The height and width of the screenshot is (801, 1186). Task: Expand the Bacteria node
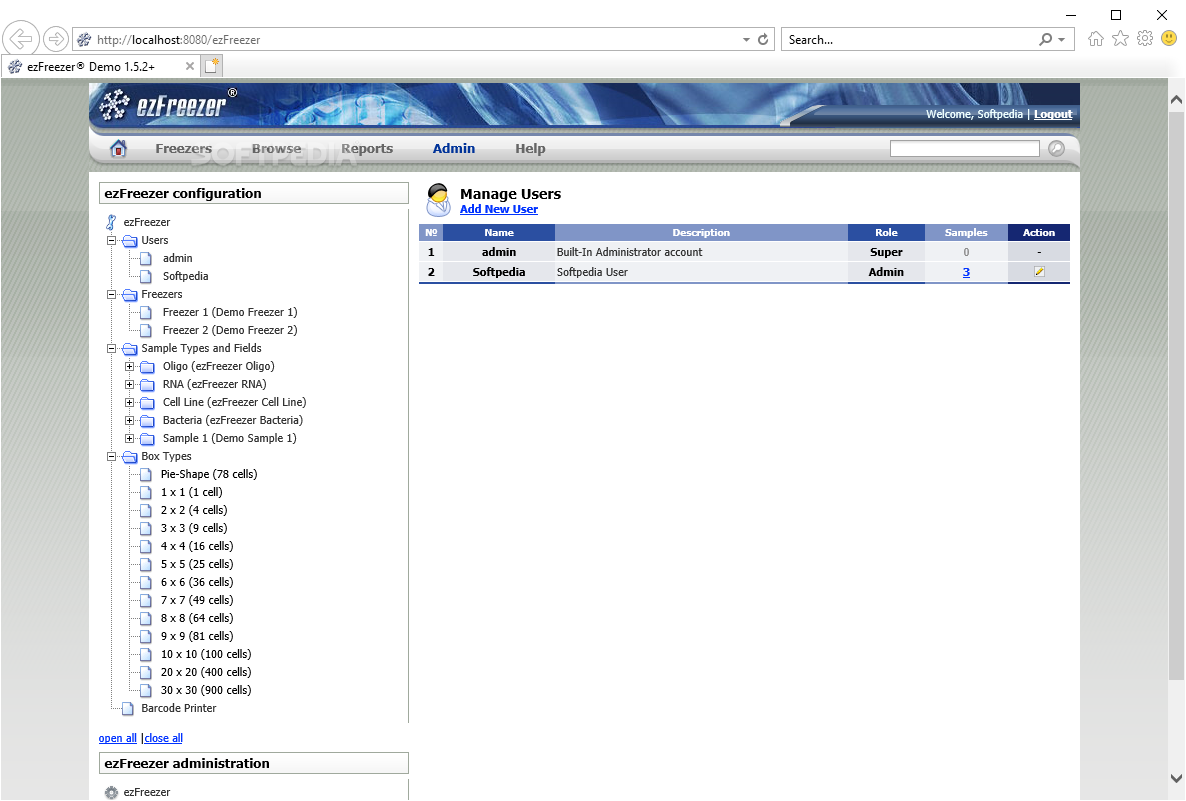(x=129, y=421)
